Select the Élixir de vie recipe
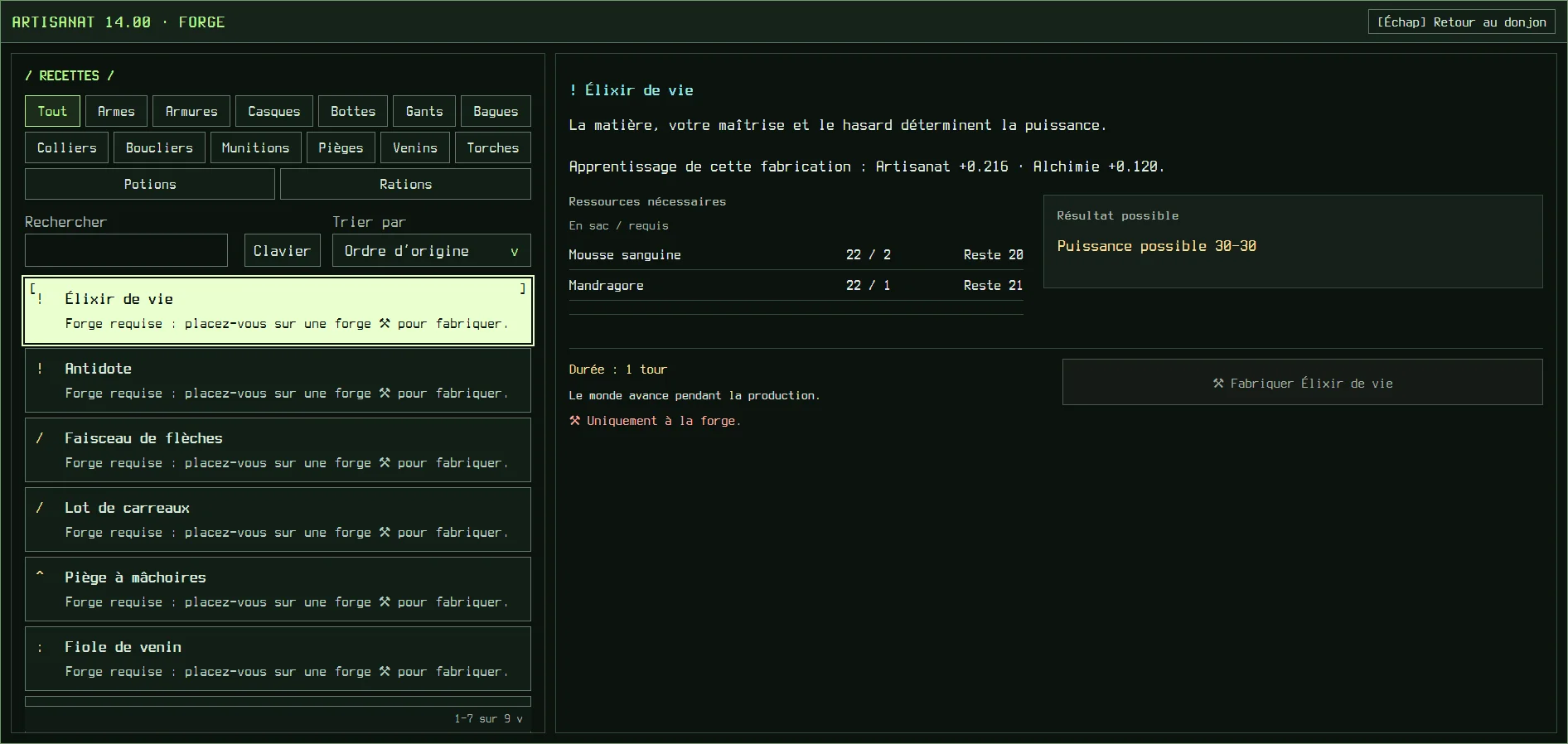1568x744 pixels. click(x=278, y=311)
